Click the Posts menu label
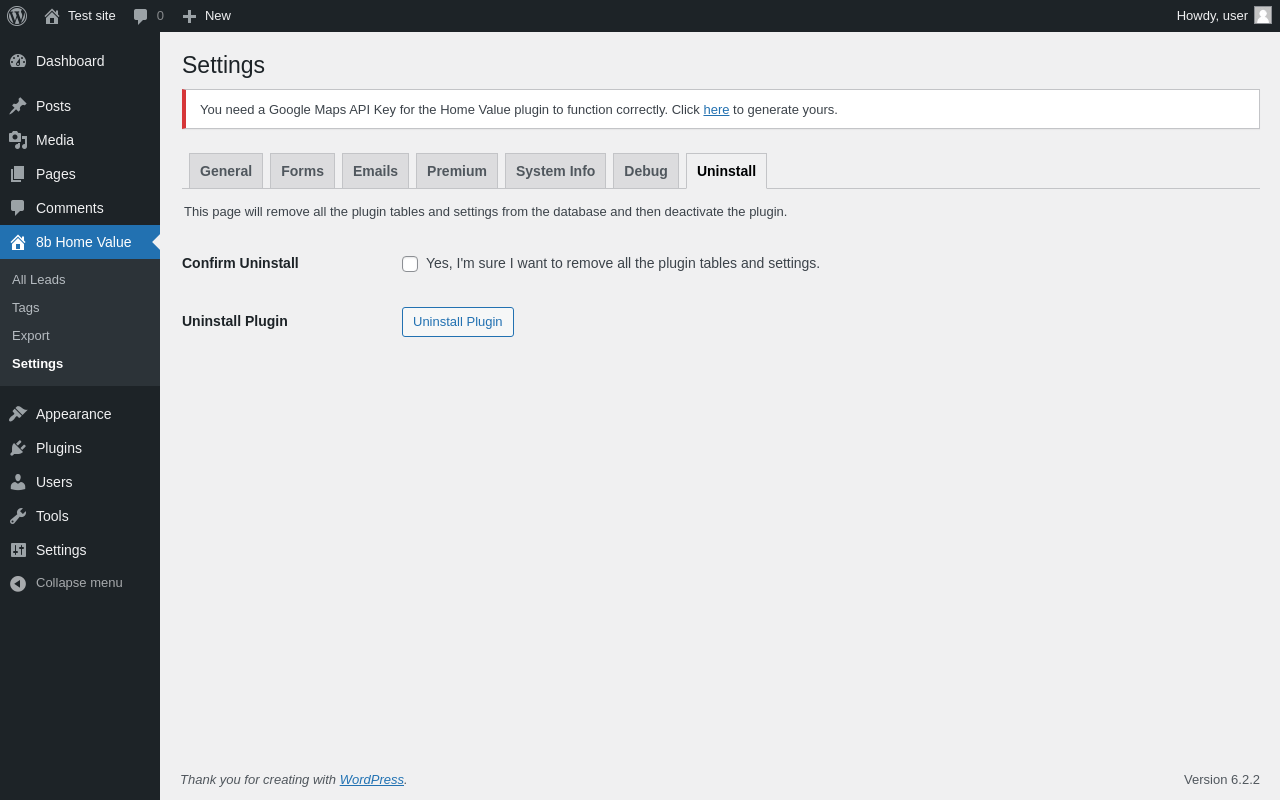 pos(53,106)
